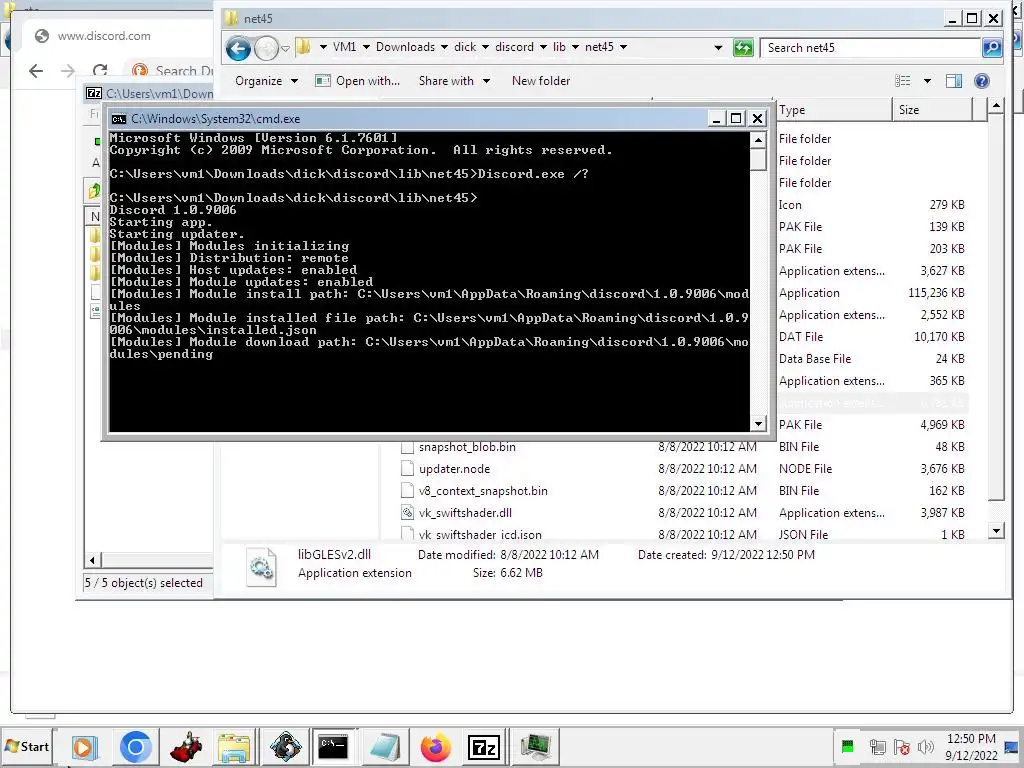Click the vk_swiftshader.dll file icon
Viewport: 1024px width, 768px height.
tap(408, 513)
